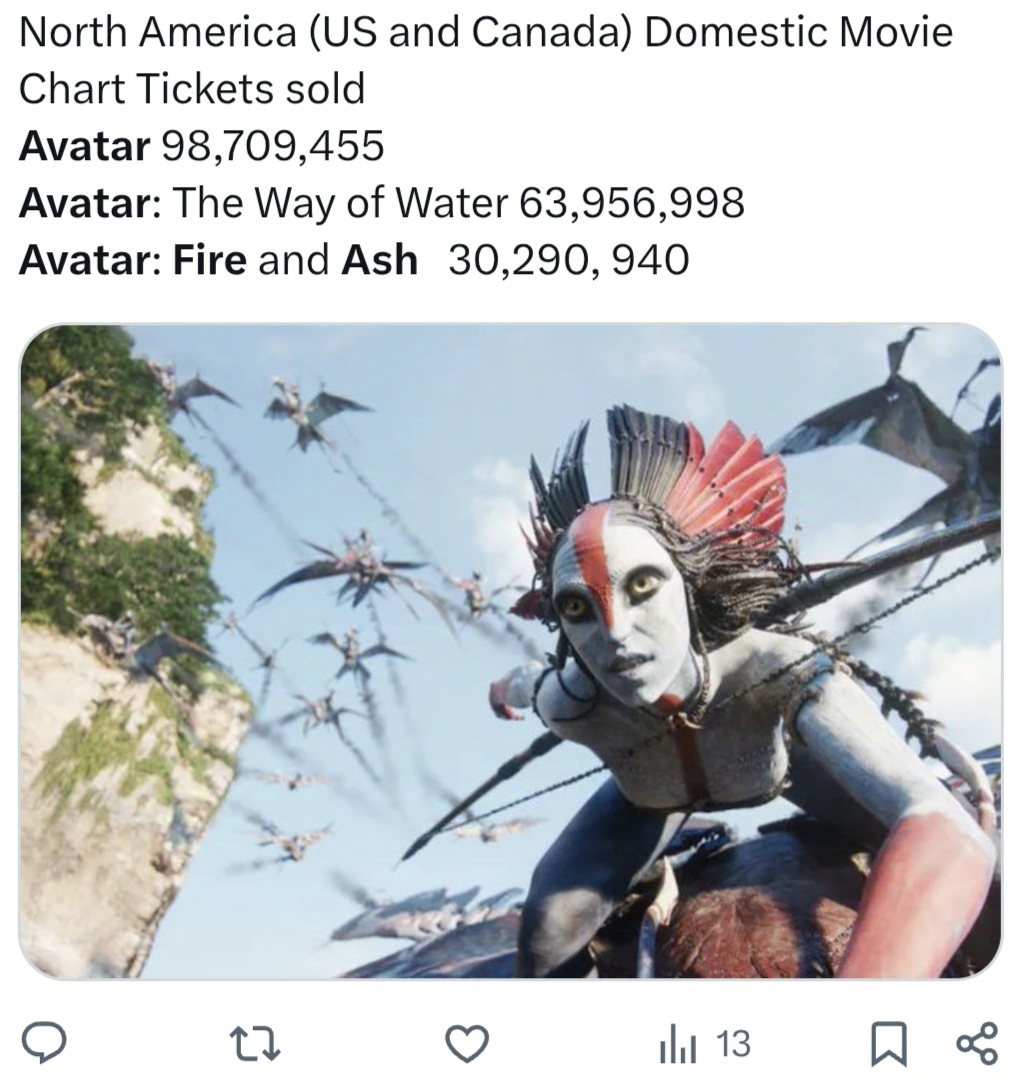Screen dimensions: 1018x1079
Task: Open view analytics bar-chart icon
Action: tap(675, 1044)
